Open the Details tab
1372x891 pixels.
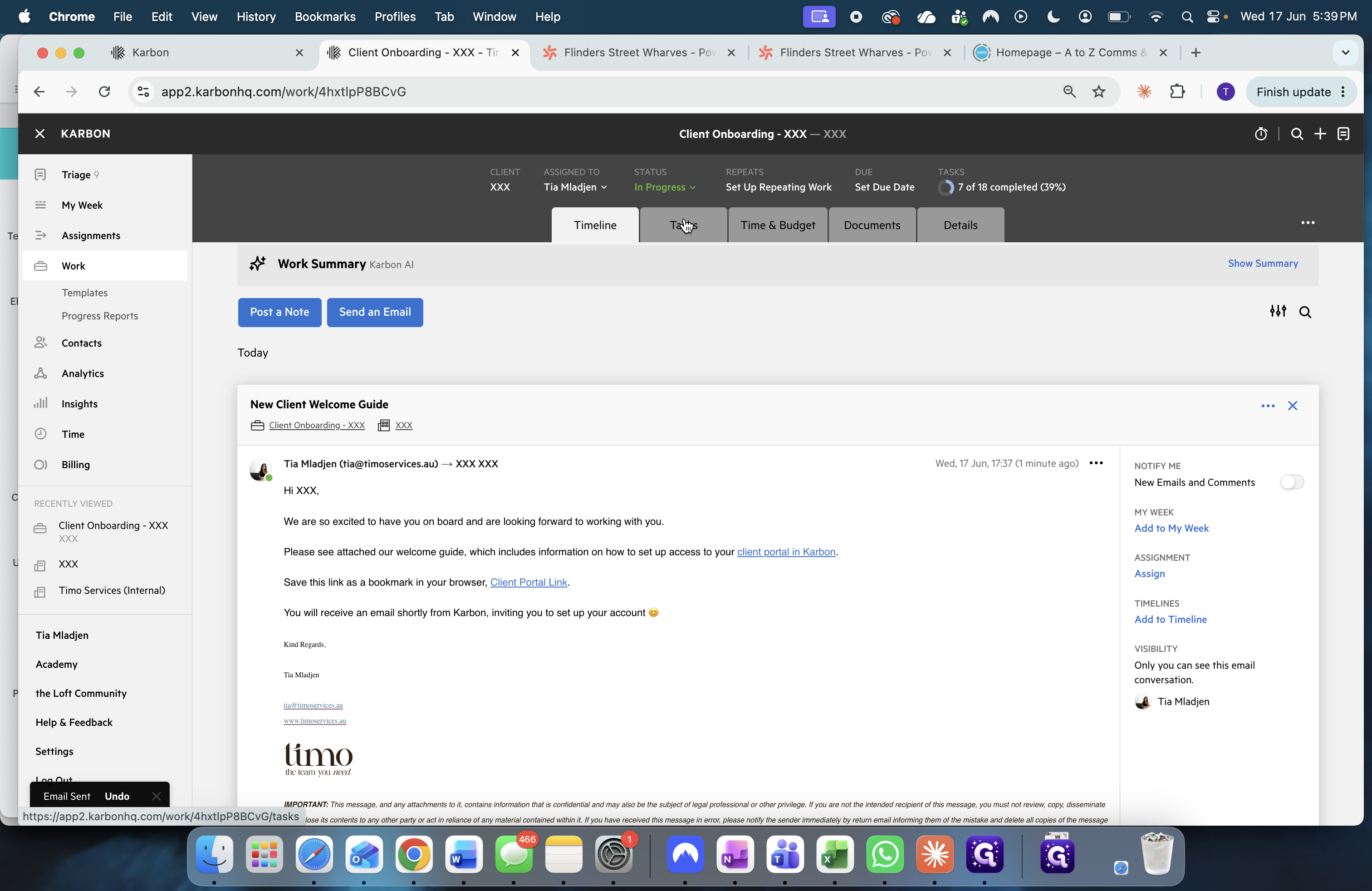[960, 225]
